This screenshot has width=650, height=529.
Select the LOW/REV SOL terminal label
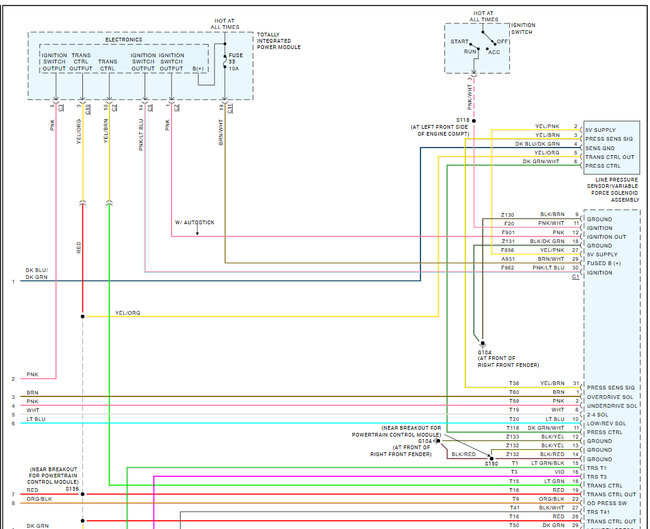(608, 424)
